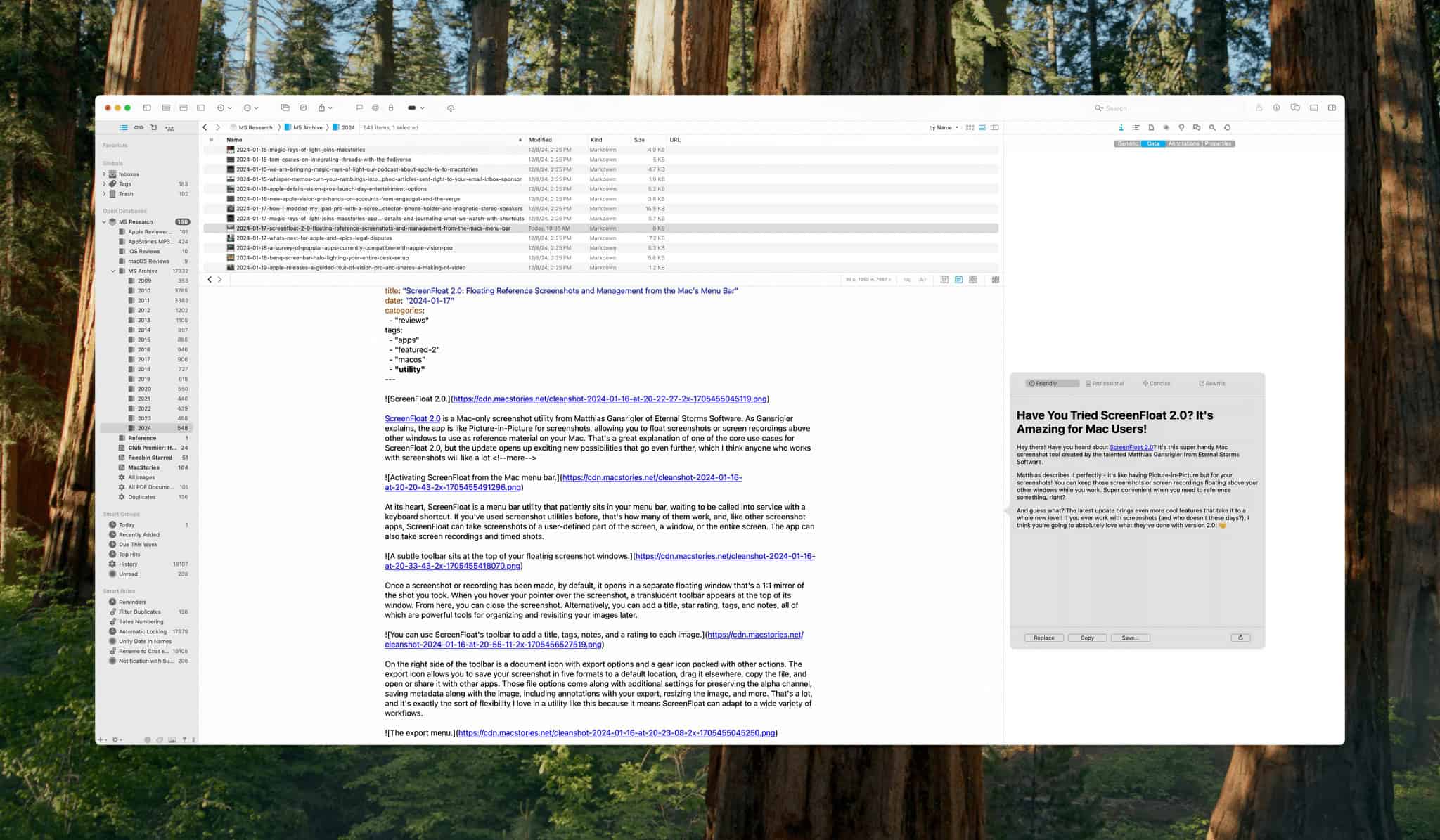Viewport: 1440px width, 840px height.
Task: Open the add new item plus menu
Action: (x=224, y=108)
